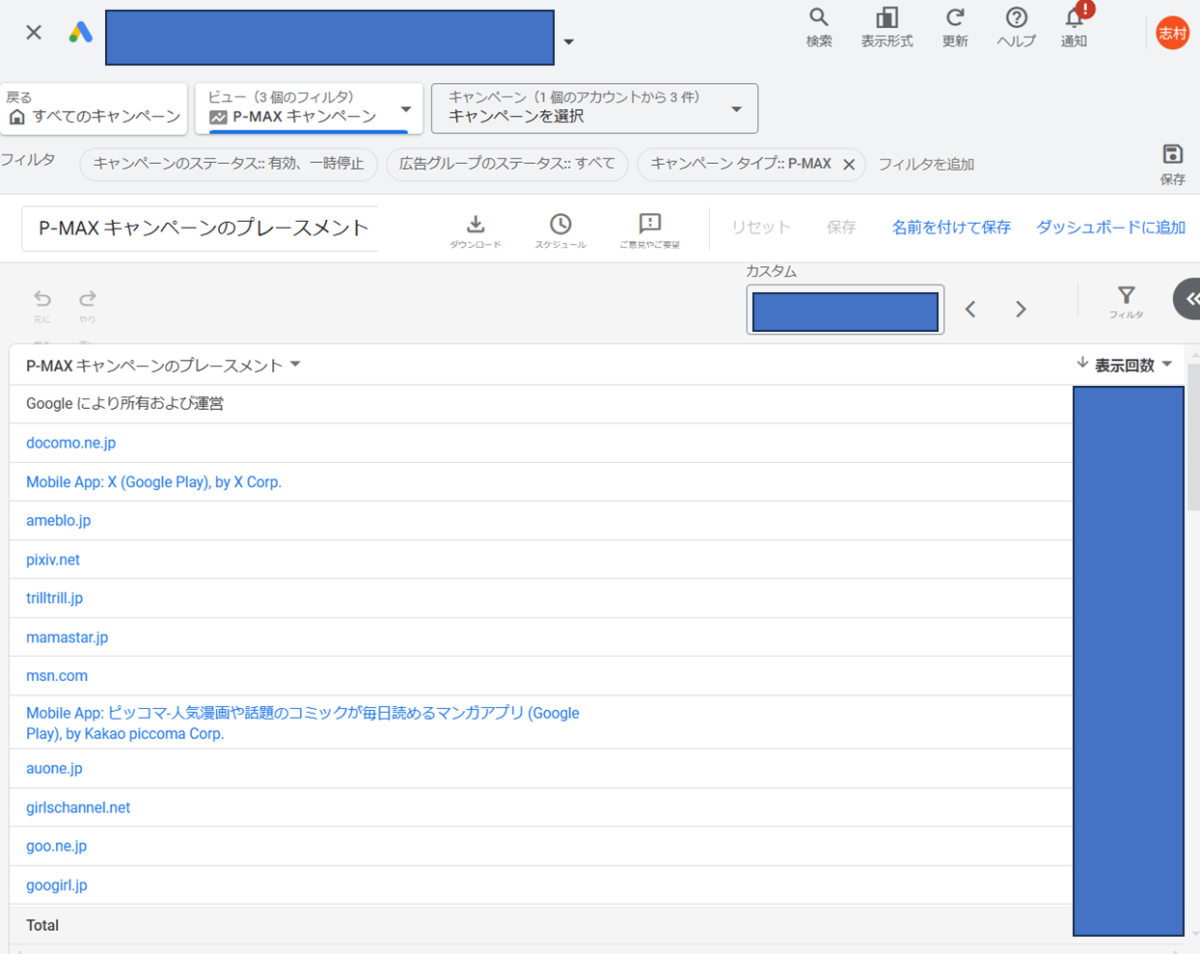The image size is (1200, 954).
Task: Click the redo arrow icon
Action: pyautogui.click(x=88, y=298)
